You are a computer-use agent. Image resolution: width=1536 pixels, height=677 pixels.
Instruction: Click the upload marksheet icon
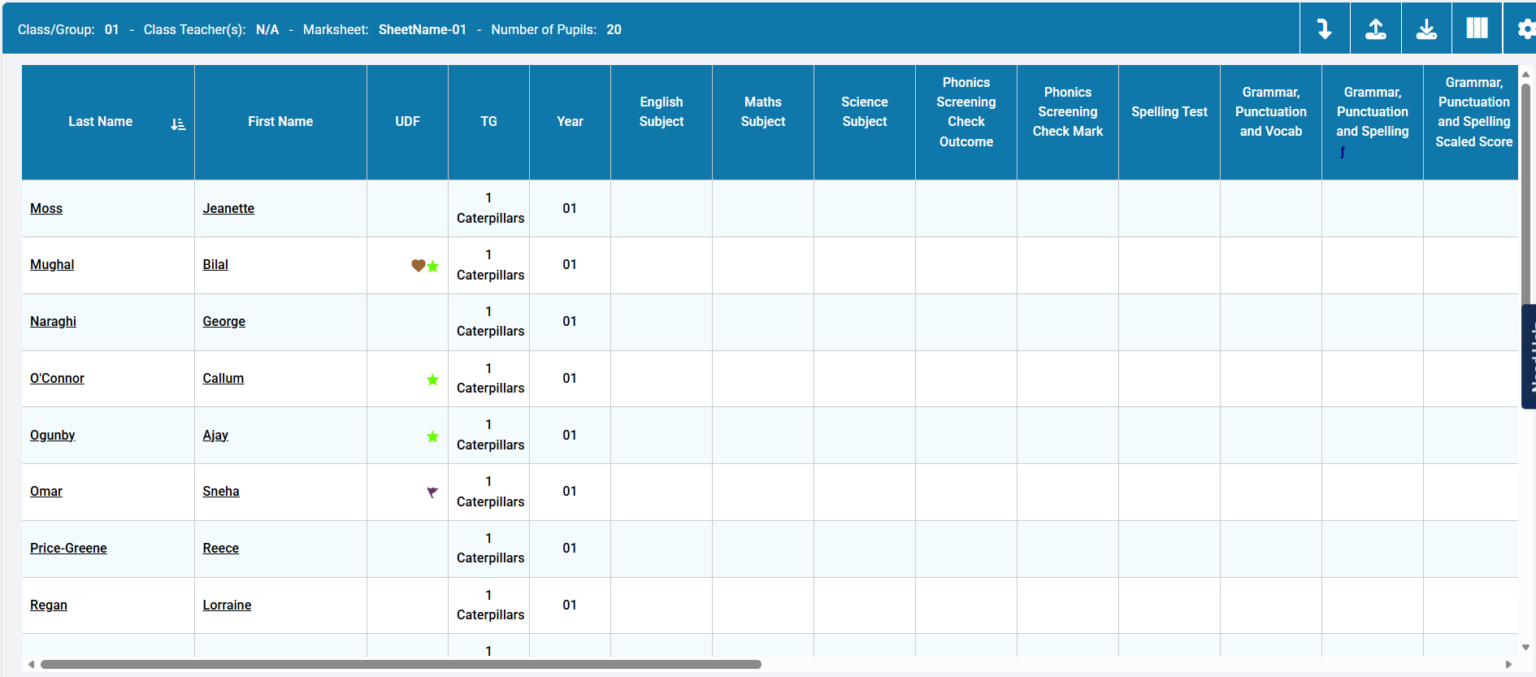tap(1376, 29)
